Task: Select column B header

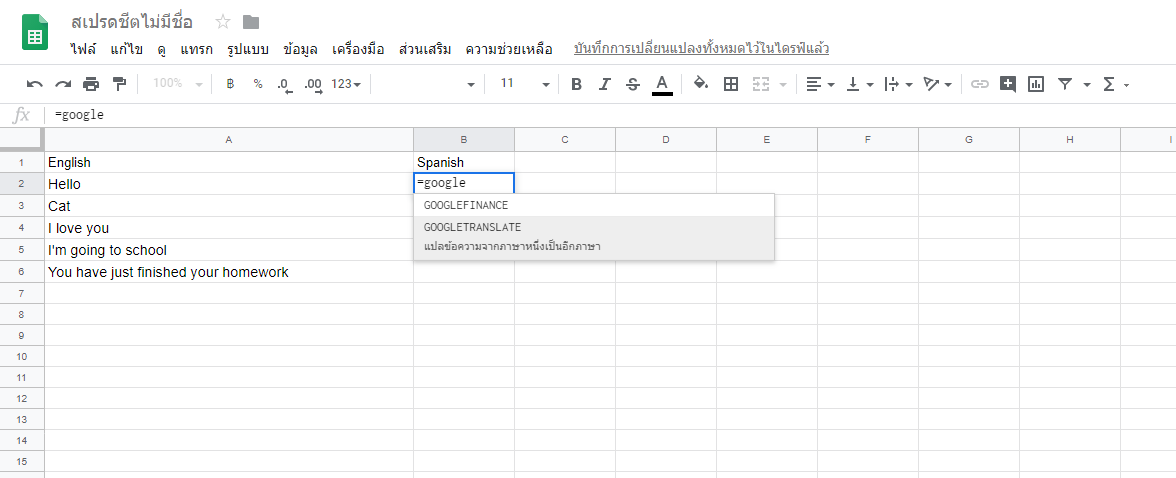Action: click(464, 140)
